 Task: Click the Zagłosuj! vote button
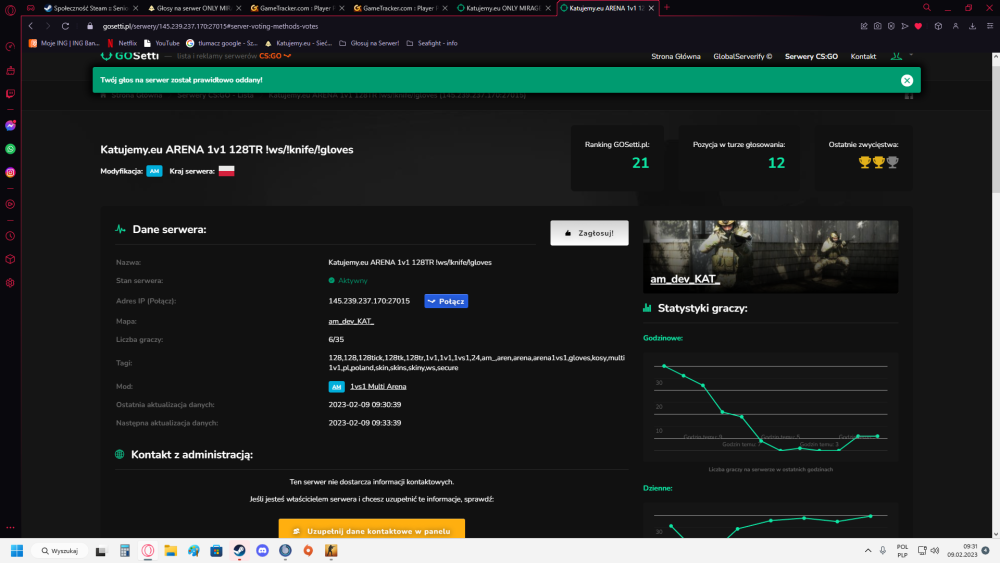pos(589,233)
